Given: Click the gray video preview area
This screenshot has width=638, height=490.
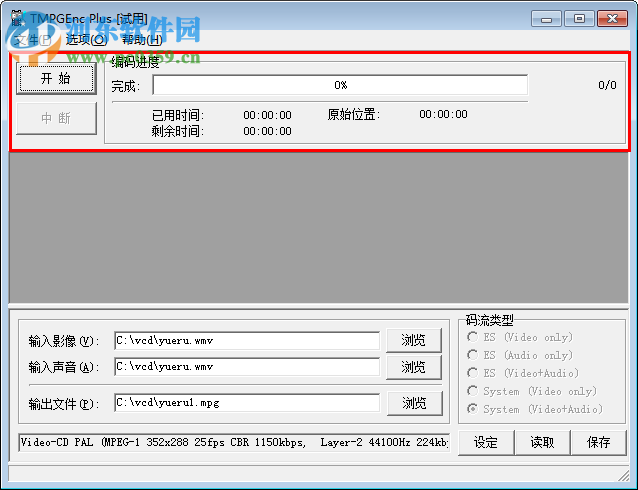Looking at the screenshot, I should pos(319,228).
